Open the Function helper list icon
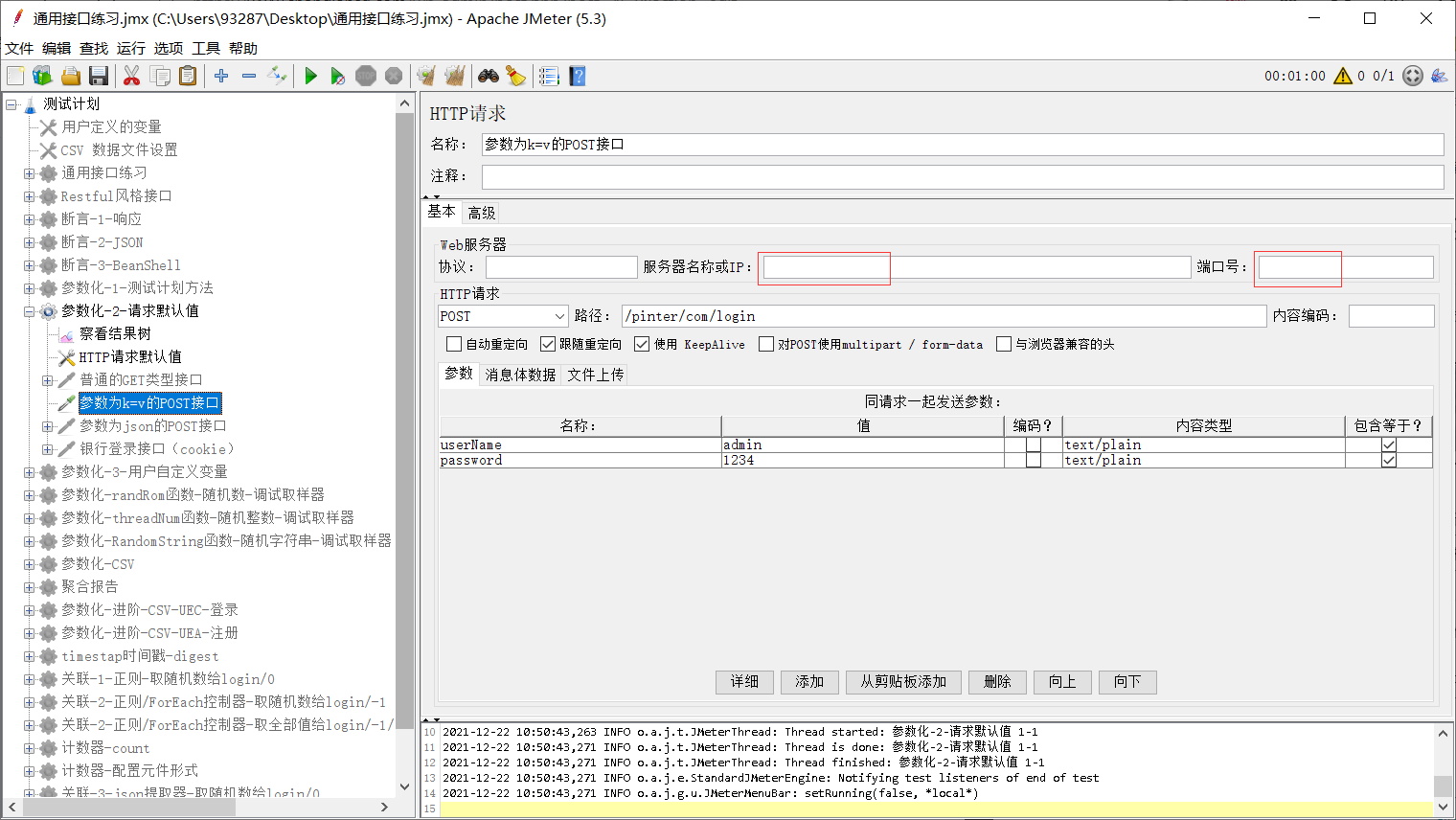Image resolution: width=1456 pixels, height=820 pixels. [549, 76]
